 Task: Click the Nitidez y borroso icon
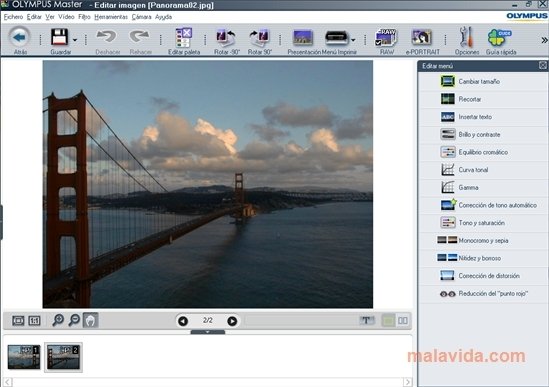point(447,258)
